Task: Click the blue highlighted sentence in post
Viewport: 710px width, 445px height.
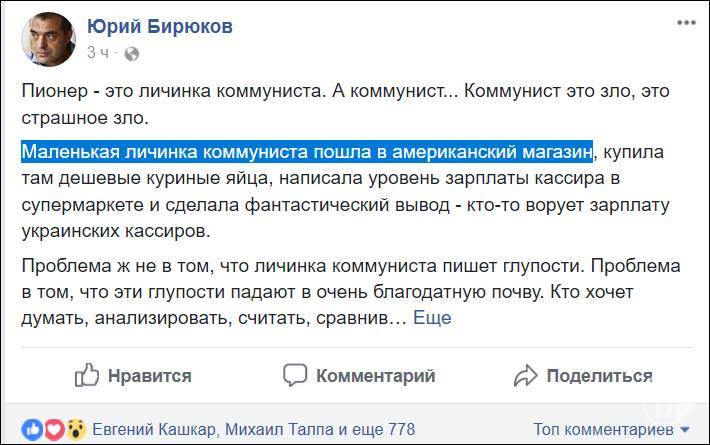Action: 306,151
